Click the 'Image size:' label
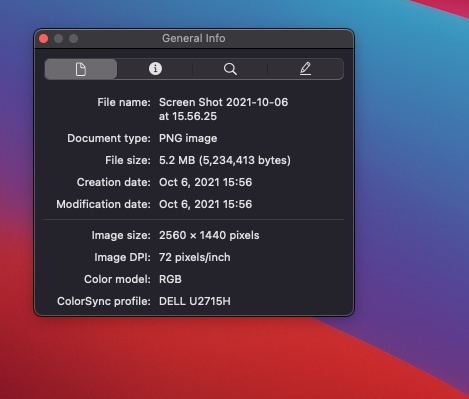Screen dimensions: 469x399 (x=121, y=235)
